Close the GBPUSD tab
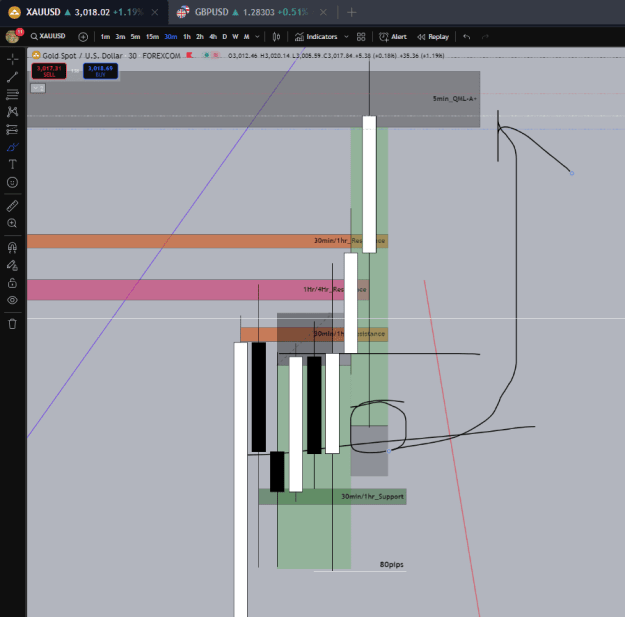This screenshot has height=617, width=625. point(323,12)
